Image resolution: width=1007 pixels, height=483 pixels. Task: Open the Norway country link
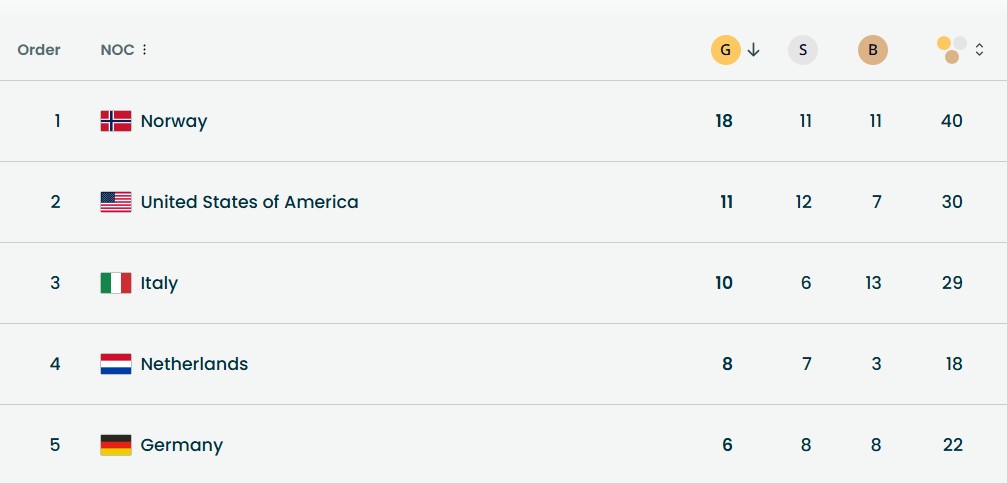point(174,121)
